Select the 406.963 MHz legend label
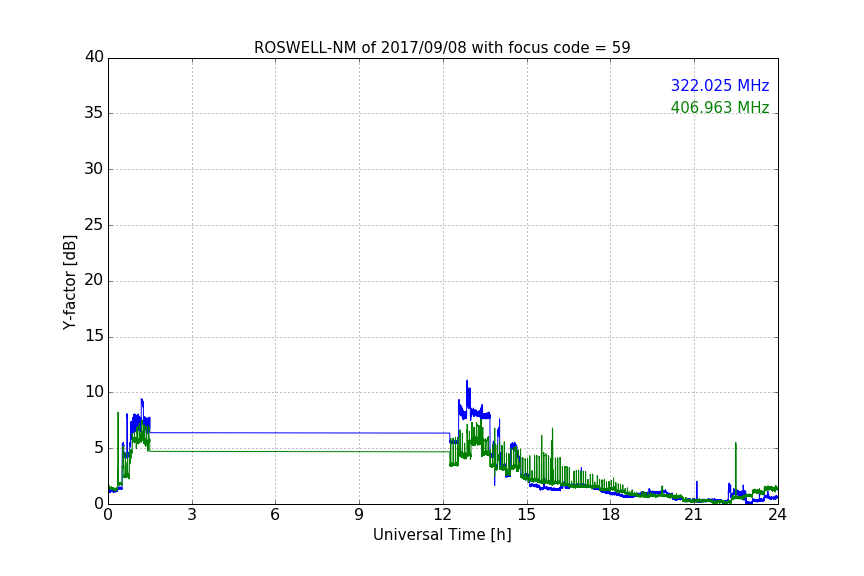Screen dimensions: 864x576 click(x=720, y=107)
